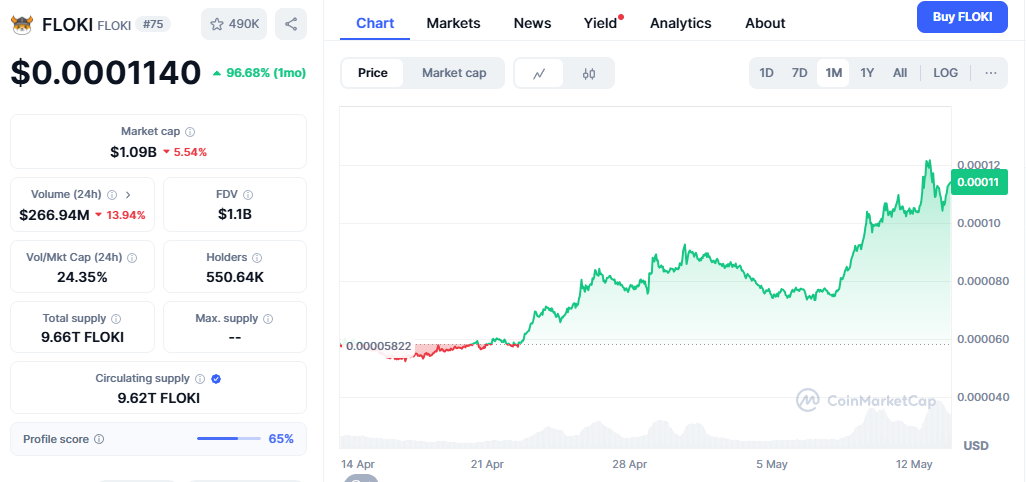Viewport: 1026px width, 482px height.
Task: Open the Analytics tab
Action: tap(681, 23)
